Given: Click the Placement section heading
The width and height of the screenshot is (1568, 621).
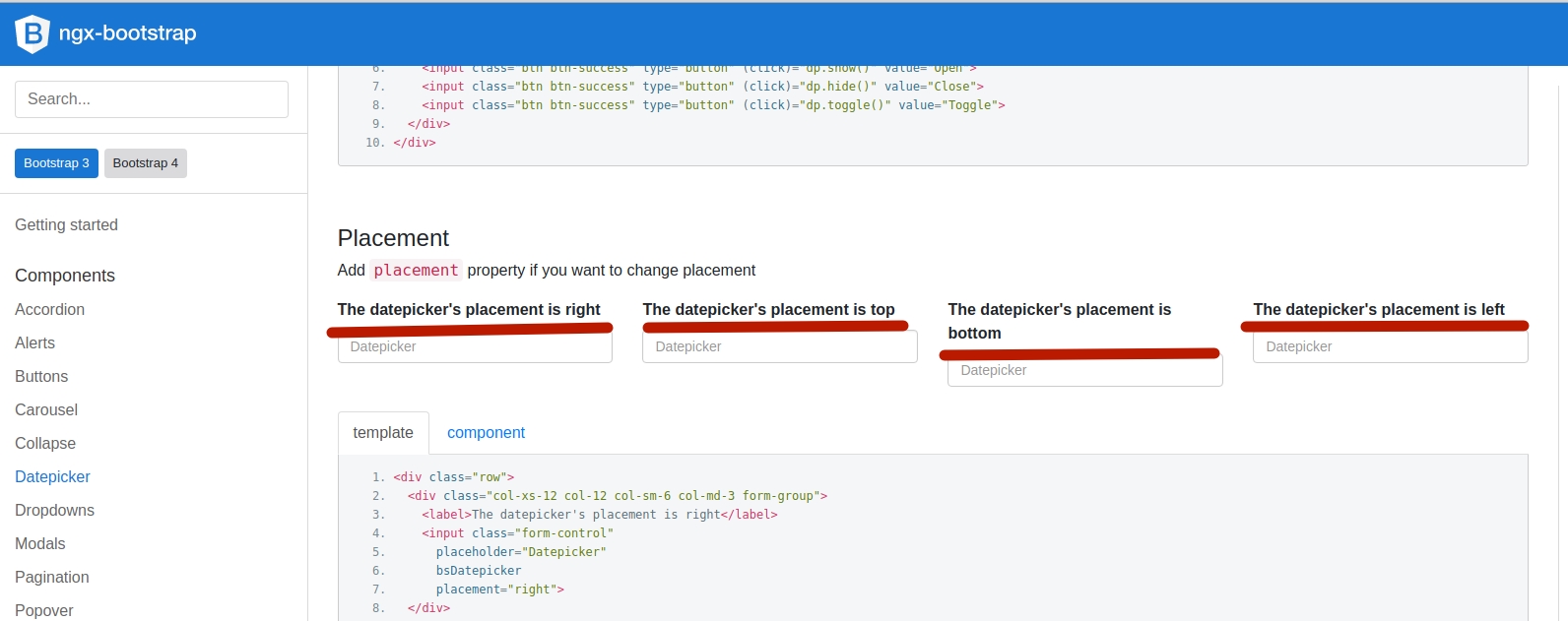Looking at the screenshot, I should 393,238.
